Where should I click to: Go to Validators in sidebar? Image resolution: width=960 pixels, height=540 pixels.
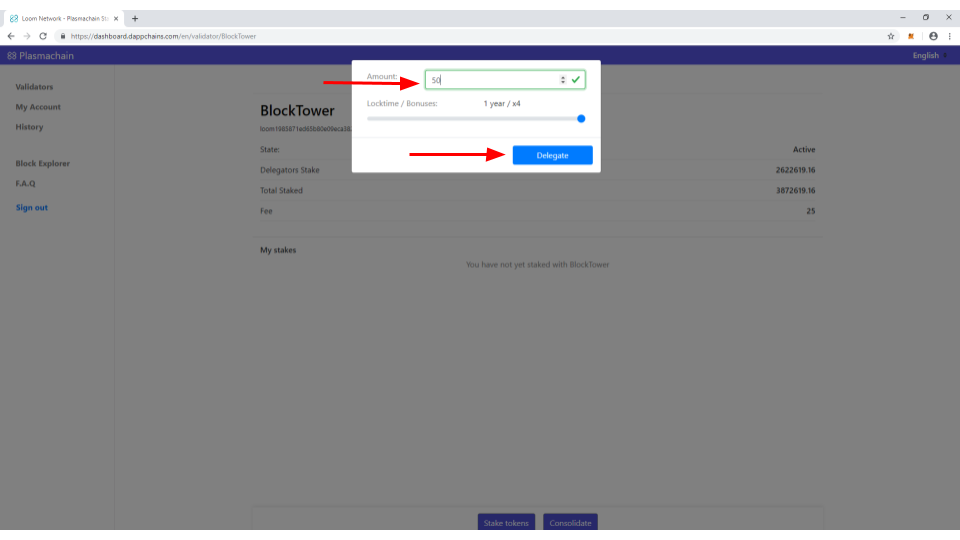(34, 87)
